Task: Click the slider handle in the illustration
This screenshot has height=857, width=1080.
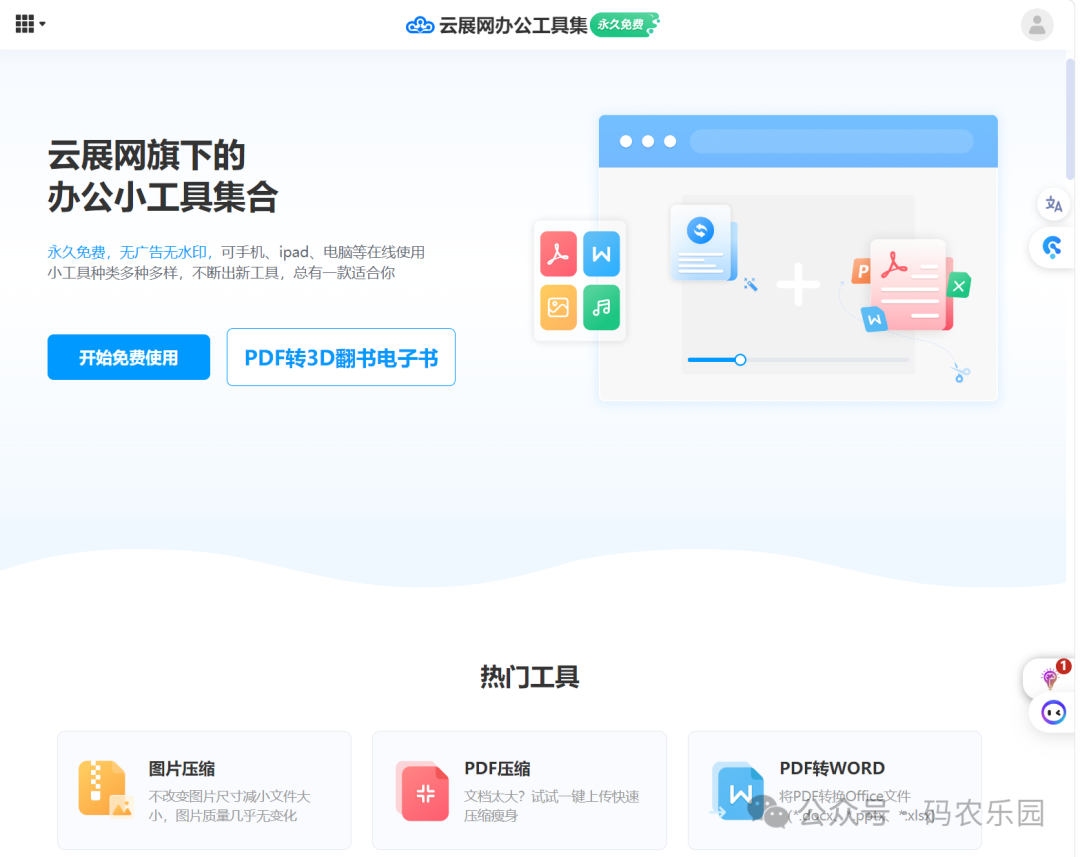Action: coord(740,360)
